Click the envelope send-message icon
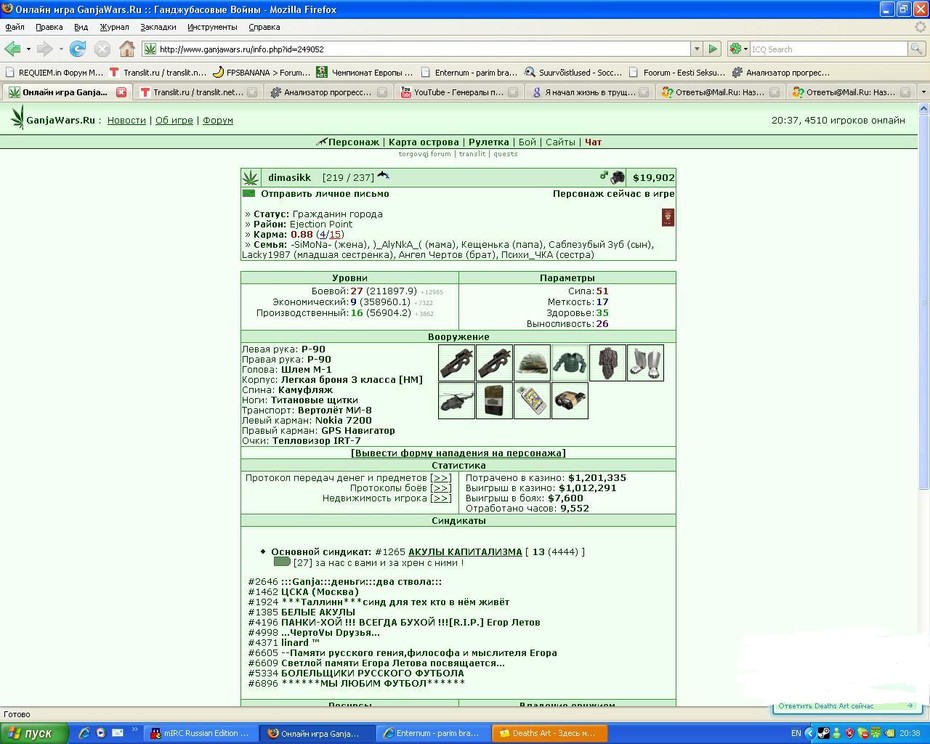 tap(249, 193)
